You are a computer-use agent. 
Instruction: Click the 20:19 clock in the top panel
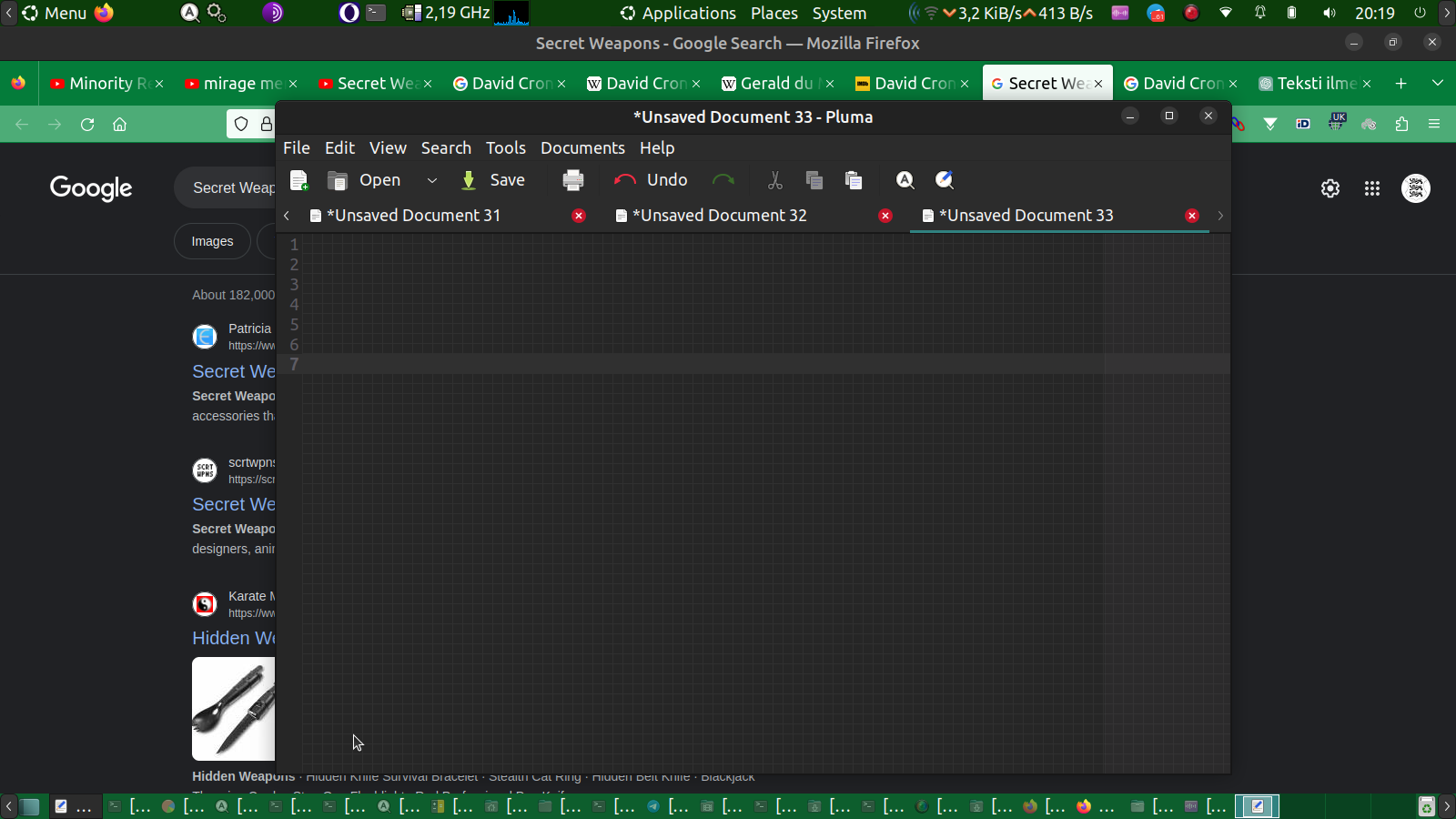point(1374,13)
